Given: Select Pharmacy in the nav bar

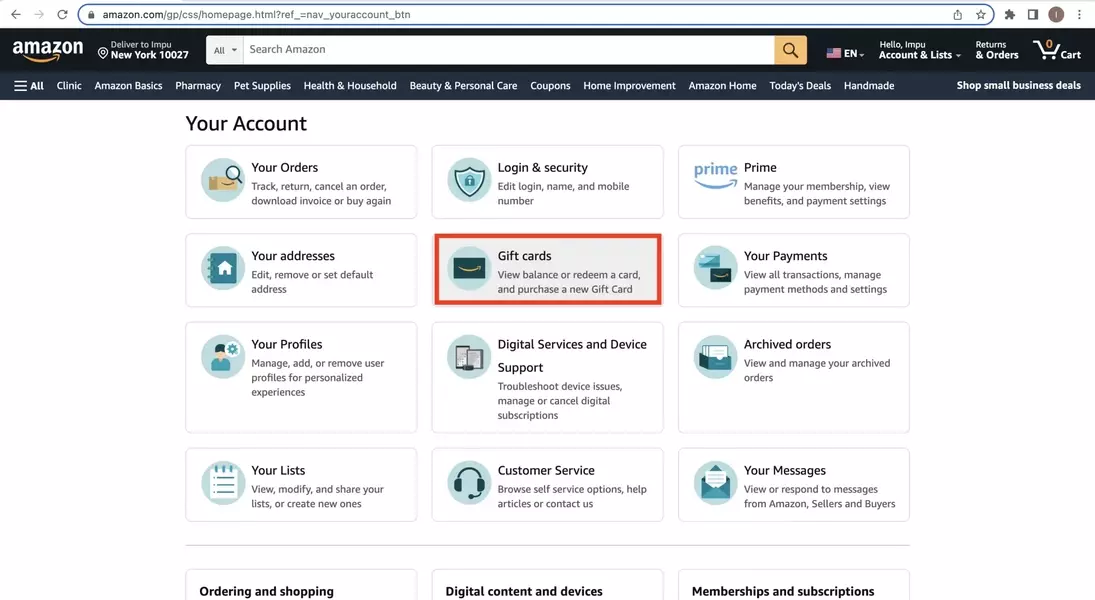Looking at the screenshot, I should (x=198, y=86).
